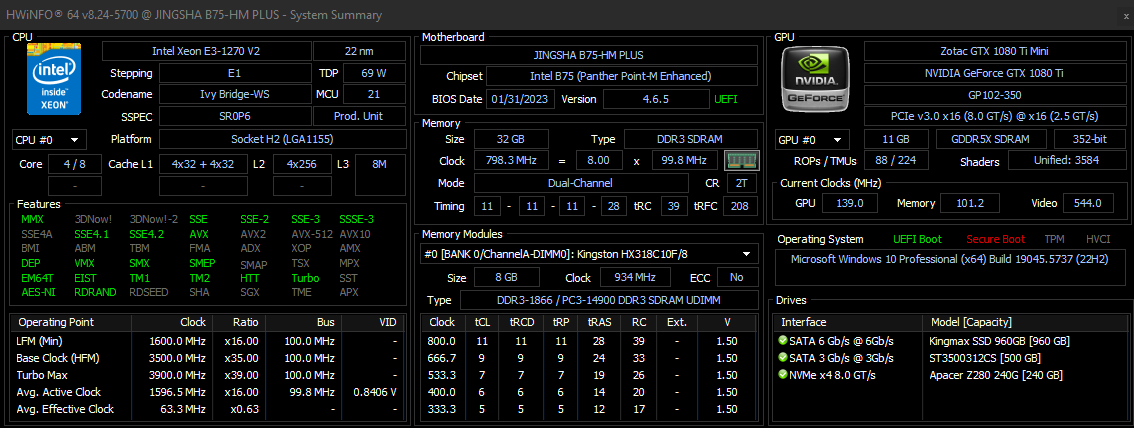Click the Intel B75 chipset field
Viewport: 1134px width, 428px height.
pos(622,76)
